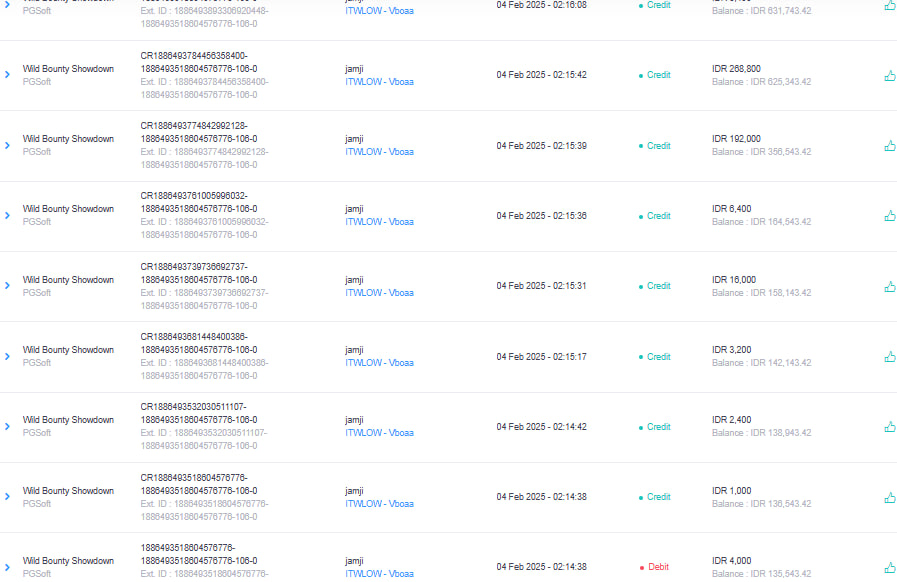
Task: Click the amount IDR 16,000
Action: tap(734, 280)
